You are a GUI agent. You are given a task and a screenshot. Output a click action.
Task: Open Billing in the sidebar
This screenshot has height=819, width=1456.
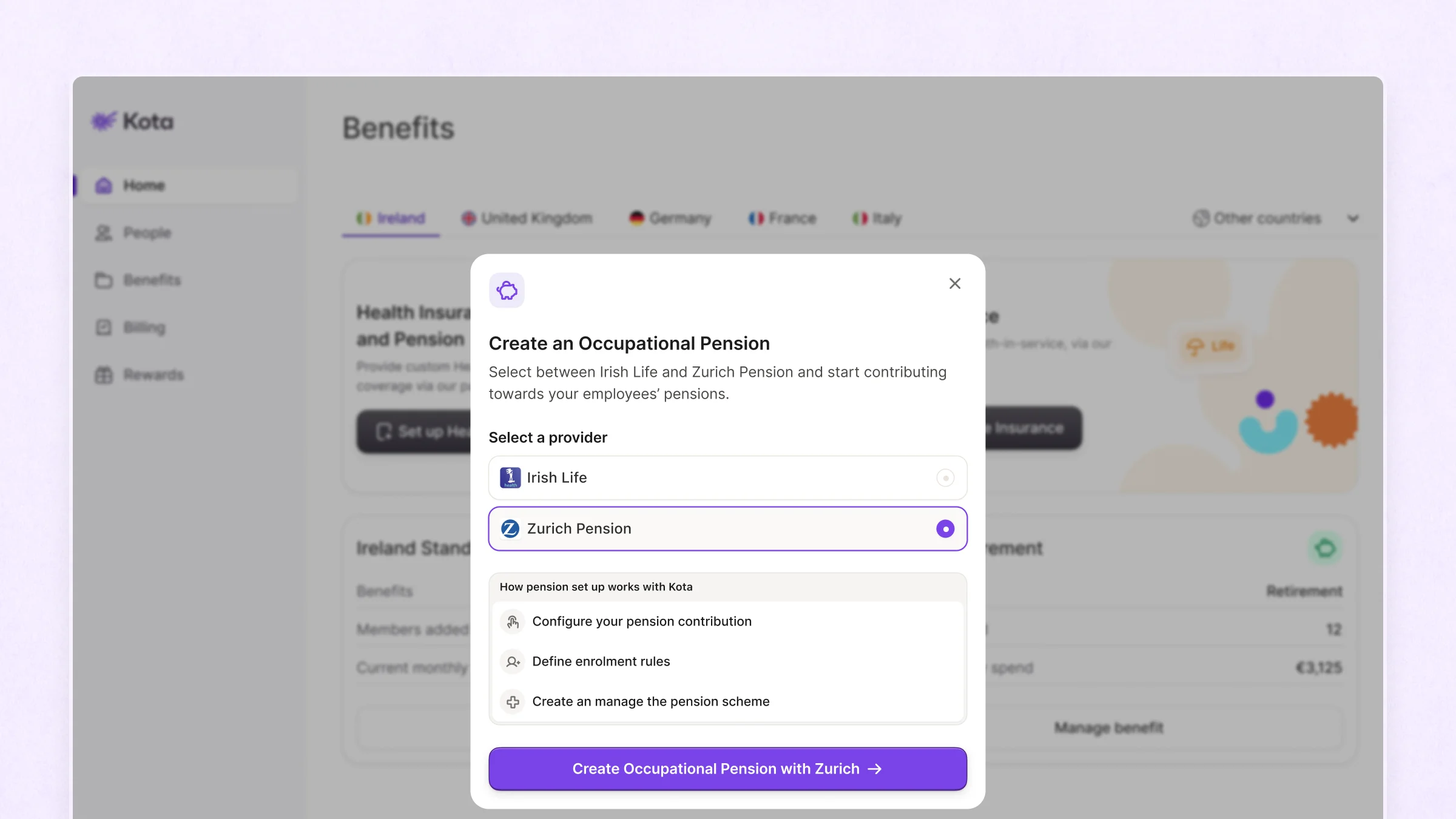pos(144,328)
